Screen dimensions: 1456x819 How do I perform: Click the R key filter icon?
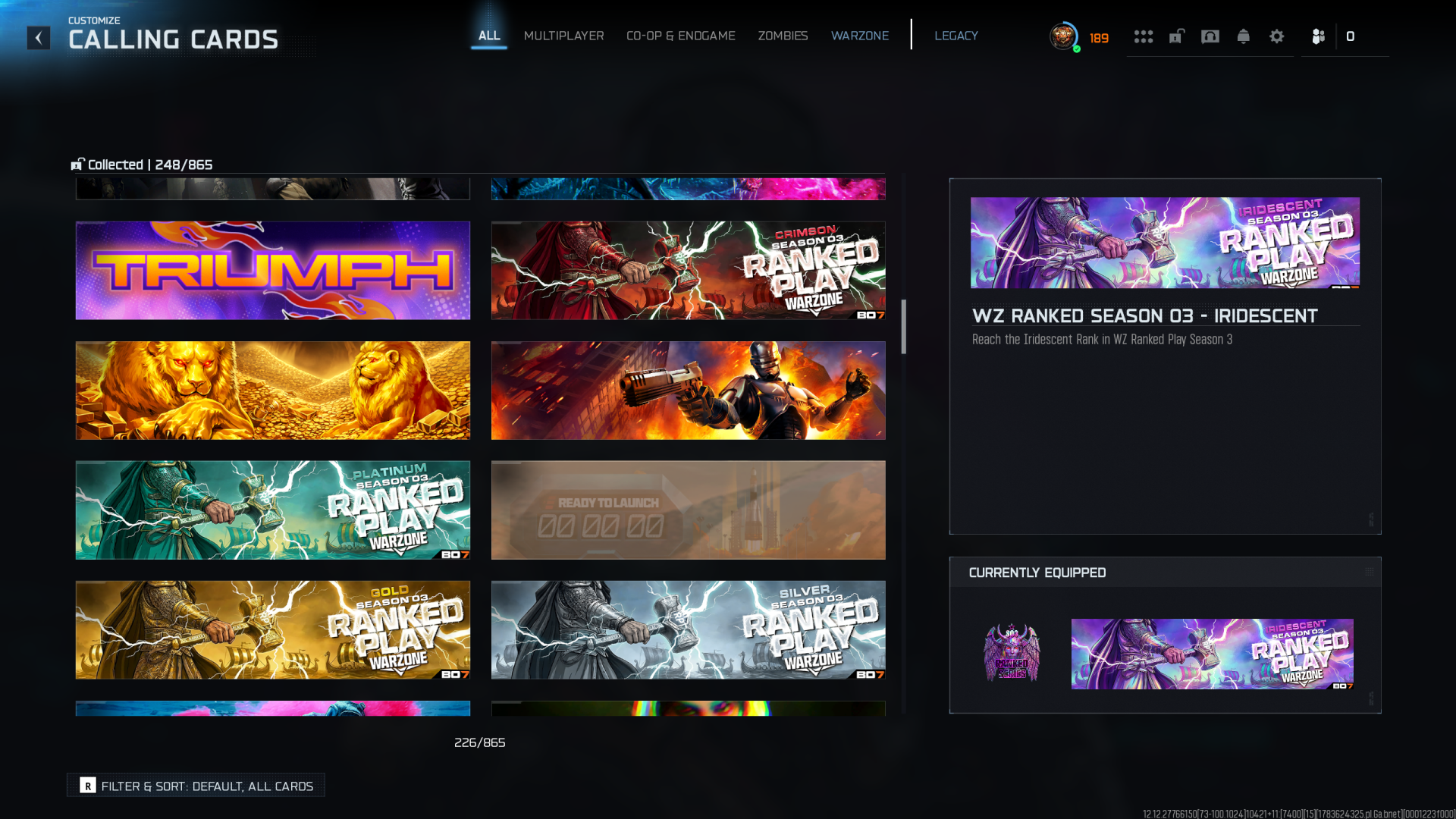(x=88, y=786)
